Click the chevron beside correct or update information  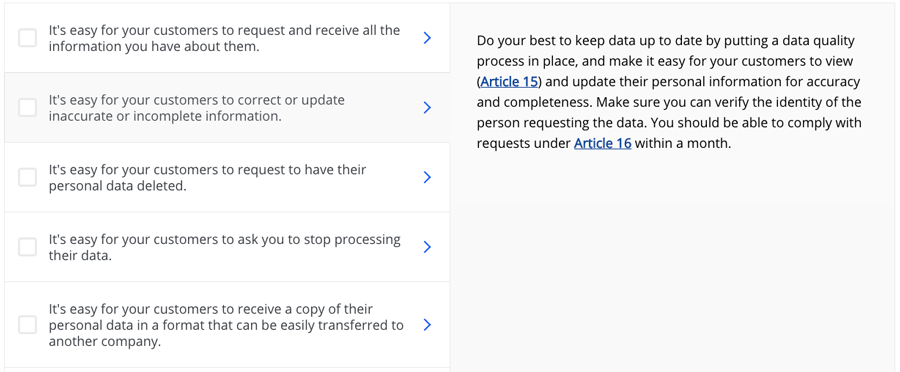pyautogui.click(x=426, y=107)
